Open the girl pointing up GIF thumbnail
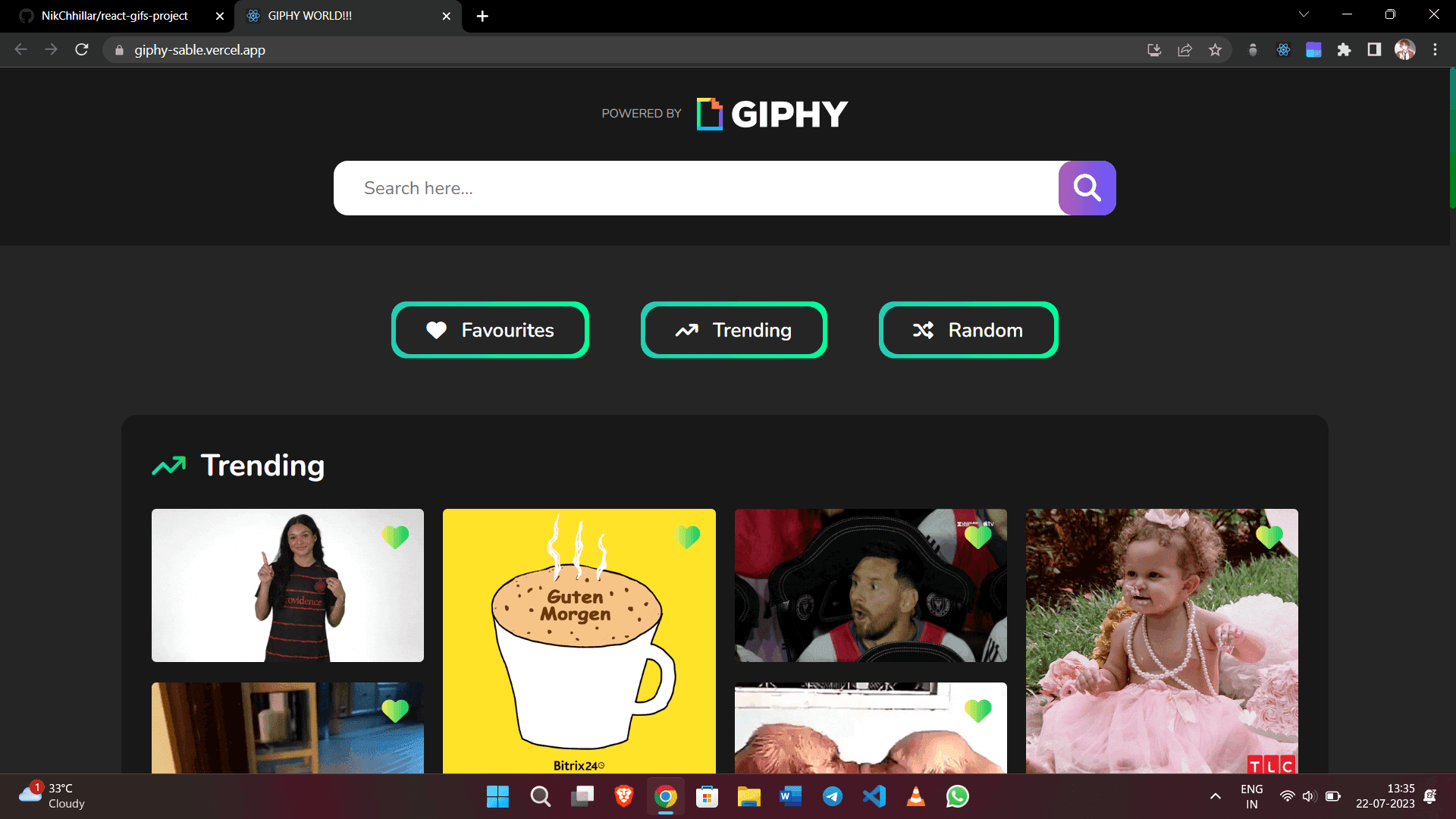This screenshot has height=819, width=1456. (x=287, y=585)
